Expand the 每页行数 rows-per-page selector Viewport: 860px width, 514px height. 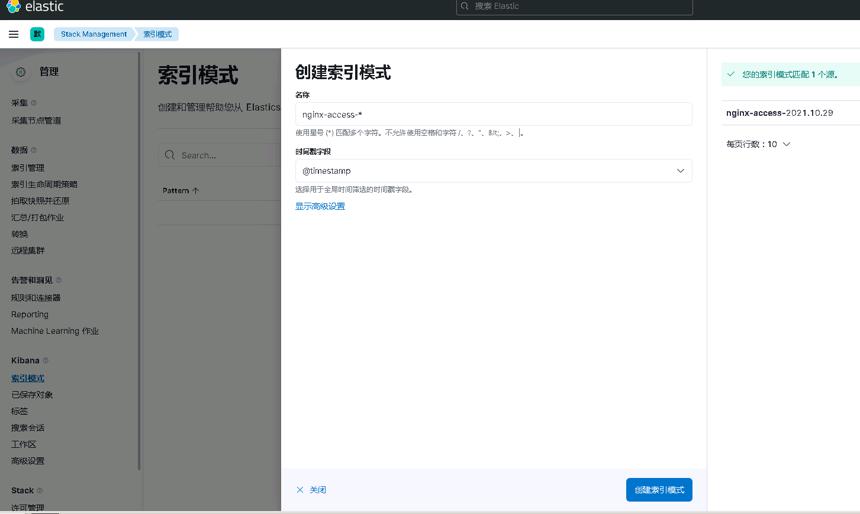tap(758, 144)
